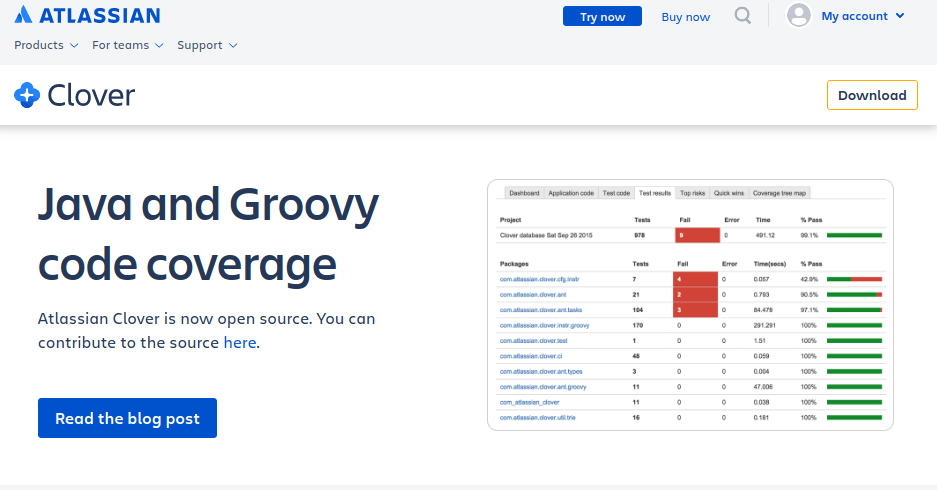Open the Products menu
The image size is (937, 490).
[x=46, y=45]
